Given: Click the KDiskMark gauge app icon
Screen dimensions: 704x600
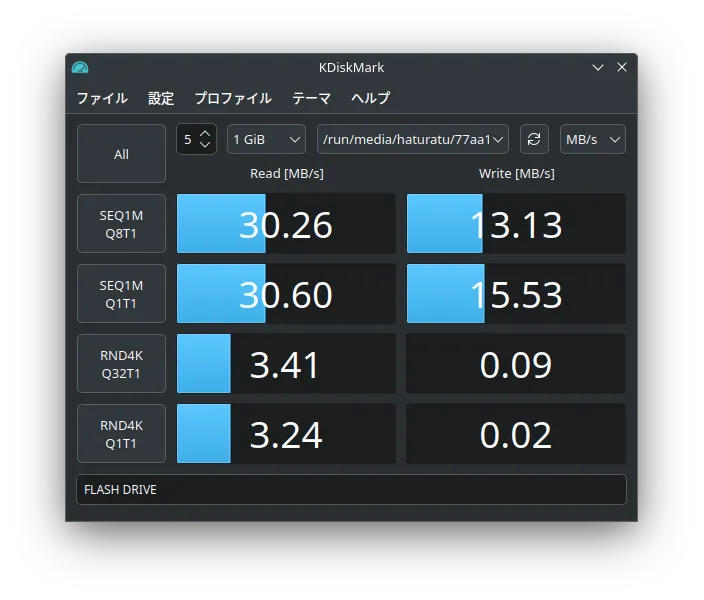Looking at the screenshot, I should tap(80, 67).
